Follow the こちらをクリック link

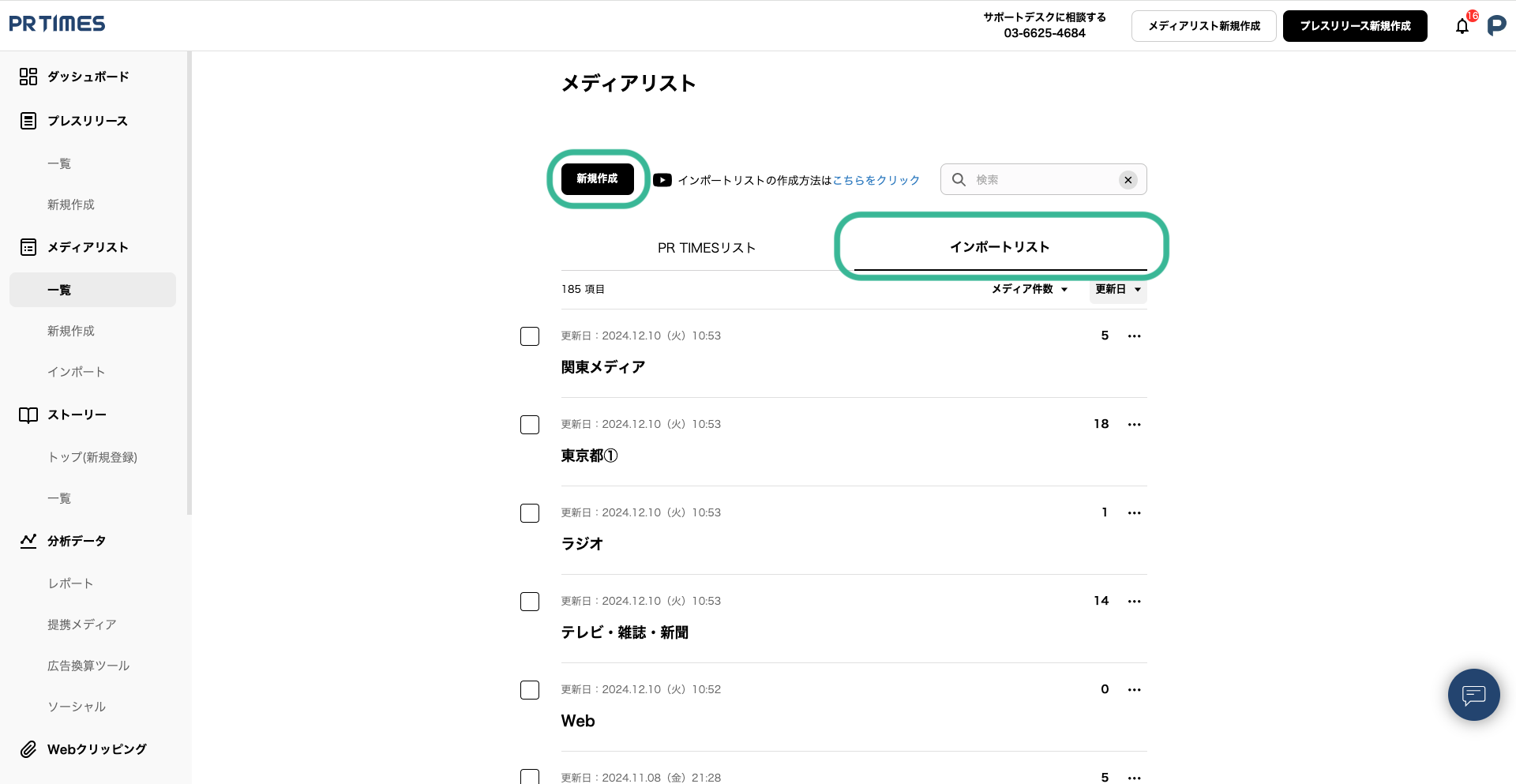point(876,181)
